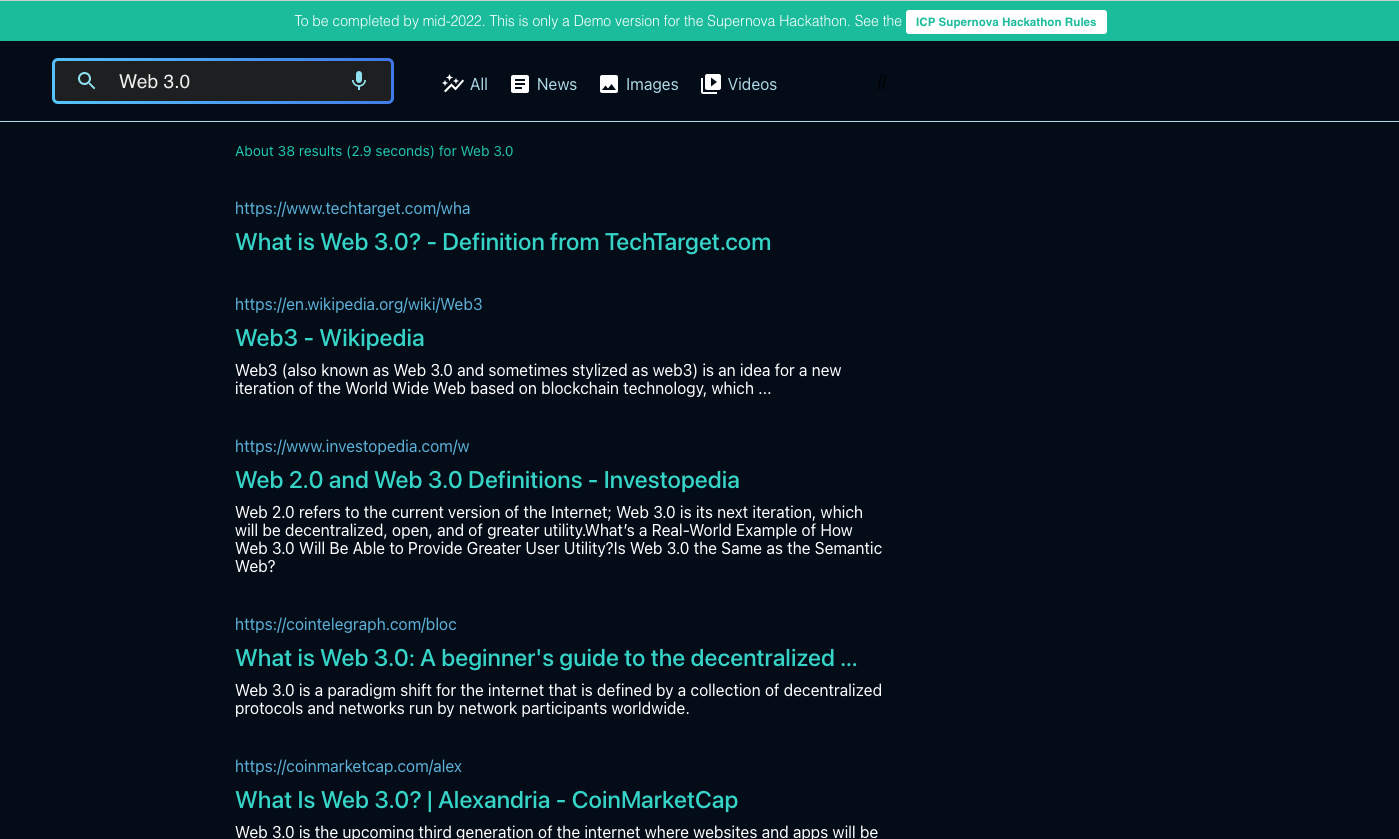Click the CoinMarketCap snippet about third generation internet

click(x=556, y=831)
